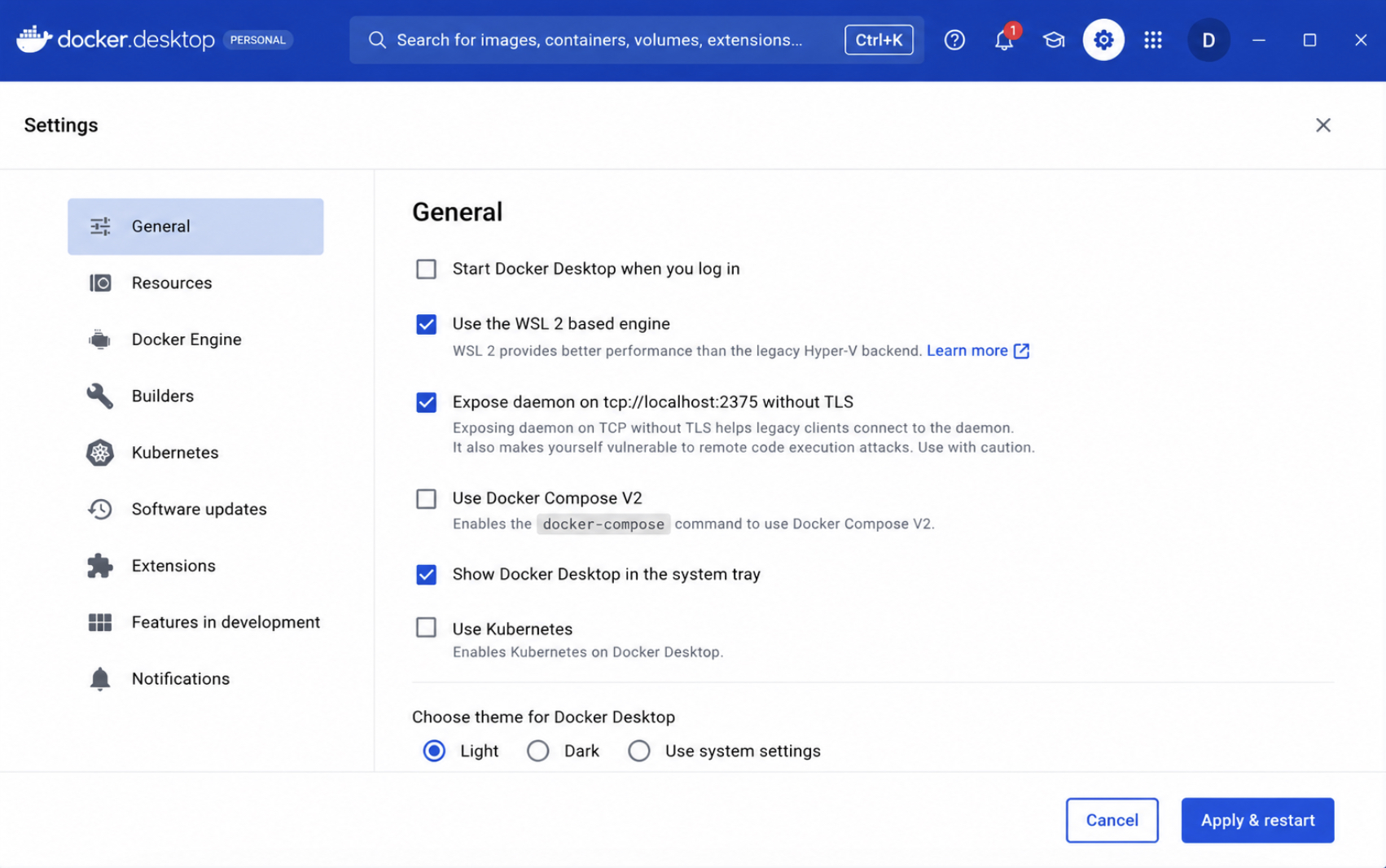Click the Use with caution warning text line
Image resolution: width=1386 pixels, height=868 pixels.
pos(743,448)
